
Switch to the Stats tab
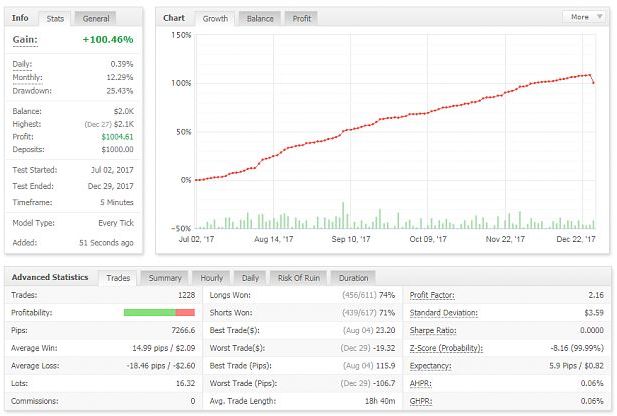tap(55, 18)
